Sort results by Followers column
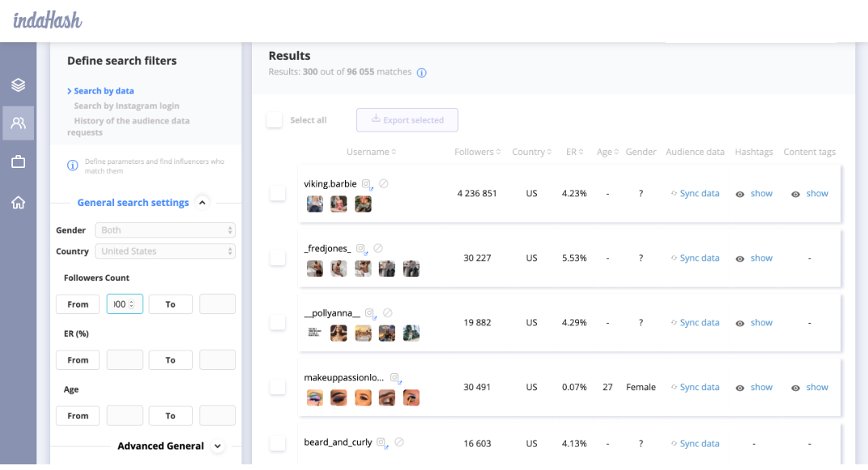This screenshot has height=470, width=868. [477, 152]
